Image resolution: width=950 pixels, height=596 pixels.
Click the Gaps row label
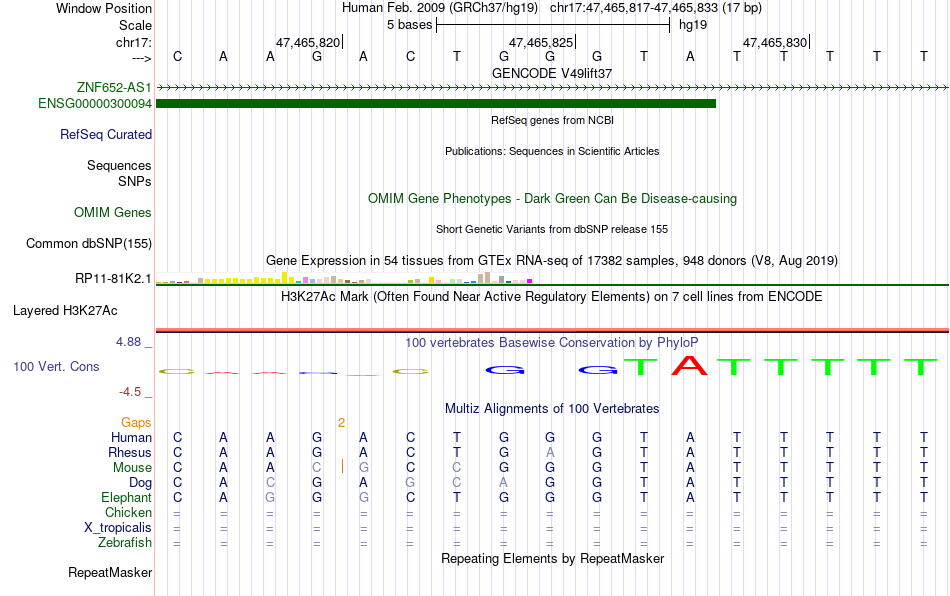136,423
